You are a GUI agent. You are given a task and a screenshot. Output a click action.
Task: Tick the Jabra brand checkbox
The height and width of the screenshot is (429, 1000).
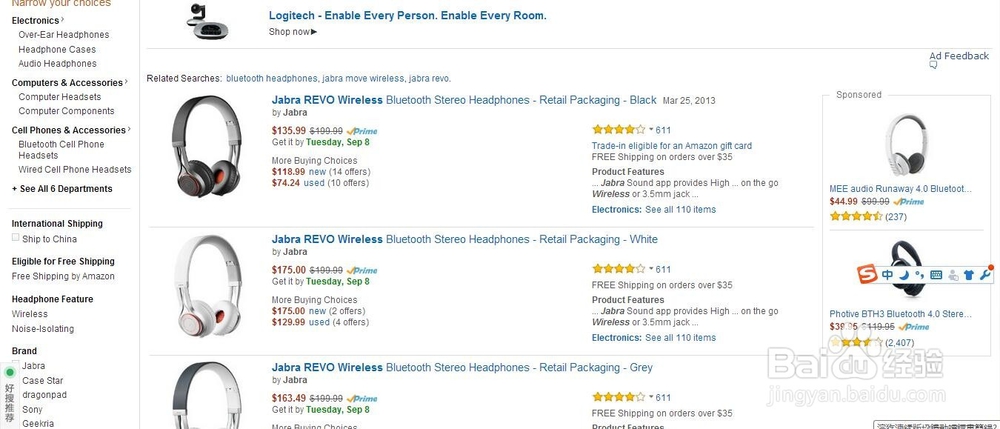15,366
